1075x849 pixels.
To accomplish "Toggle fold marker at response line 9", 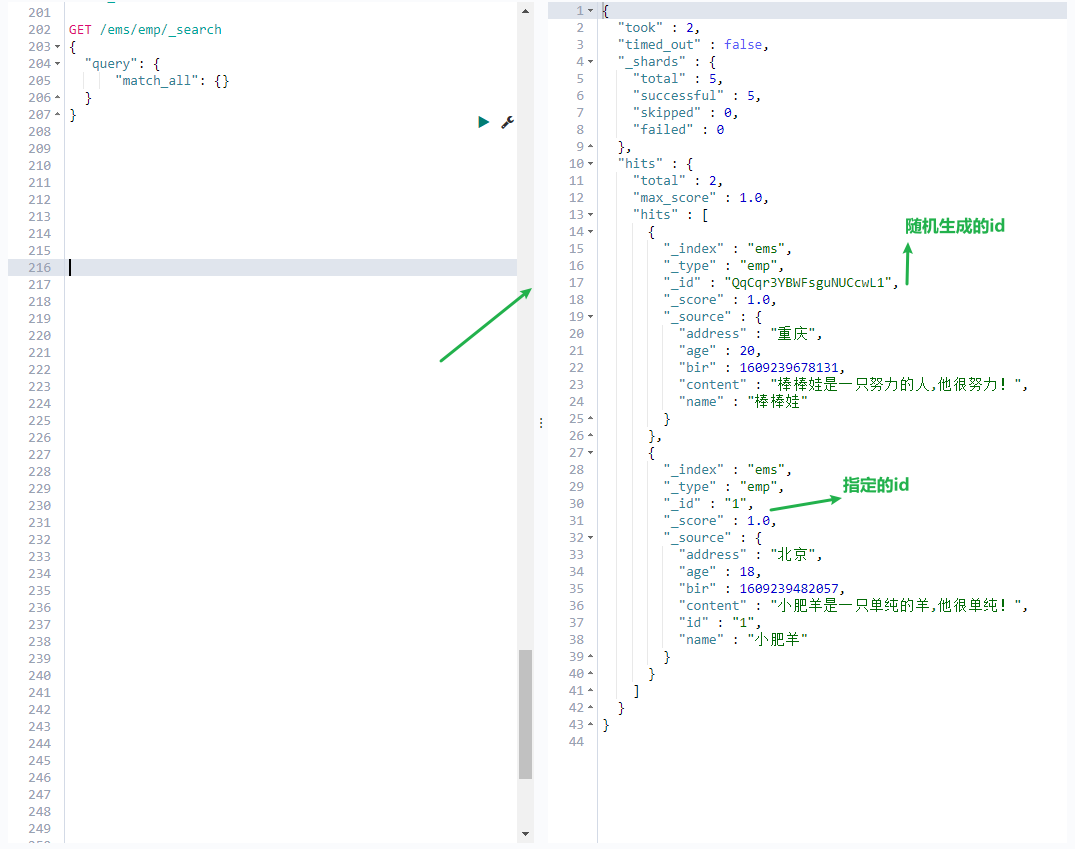I will [x=590, y=147].
